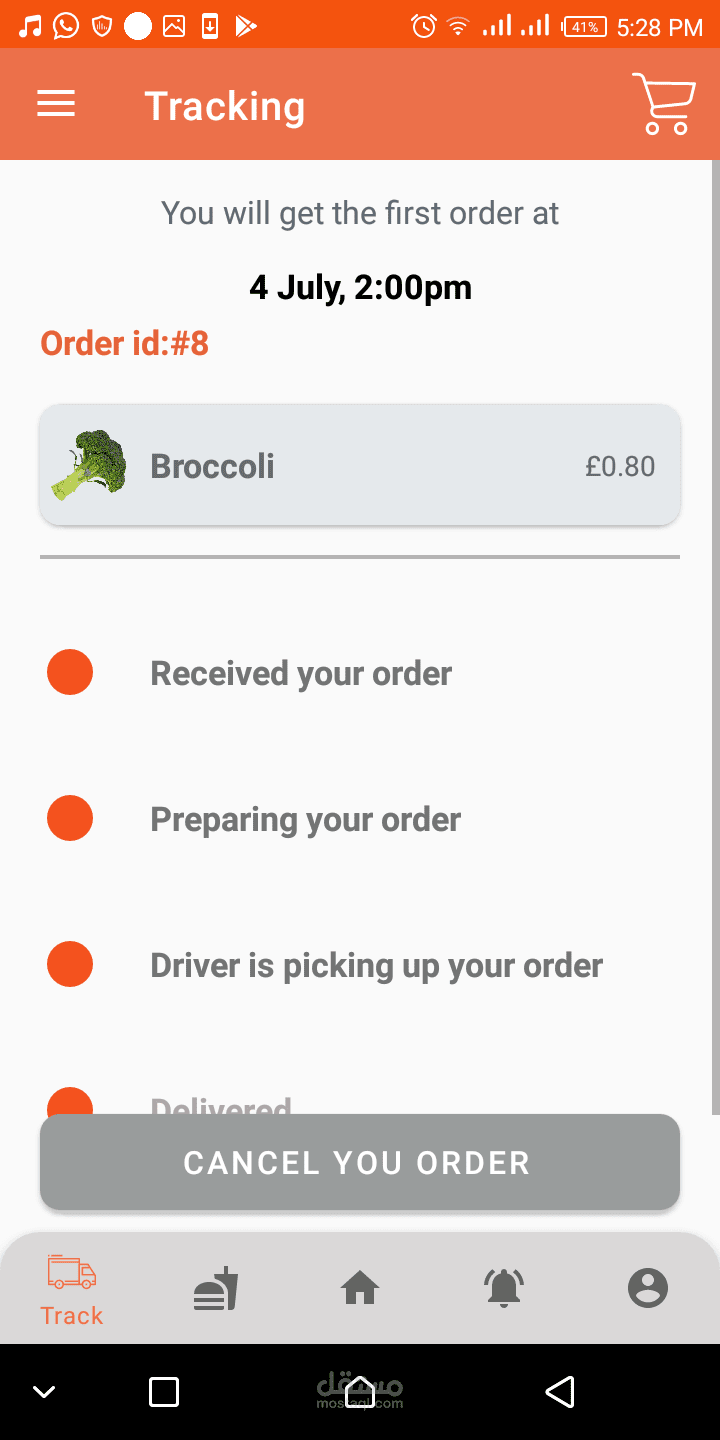Select the Driver is picking up status dot
Image resolution: width=720 pixels, height=1440 pixels.
[70, 965]
